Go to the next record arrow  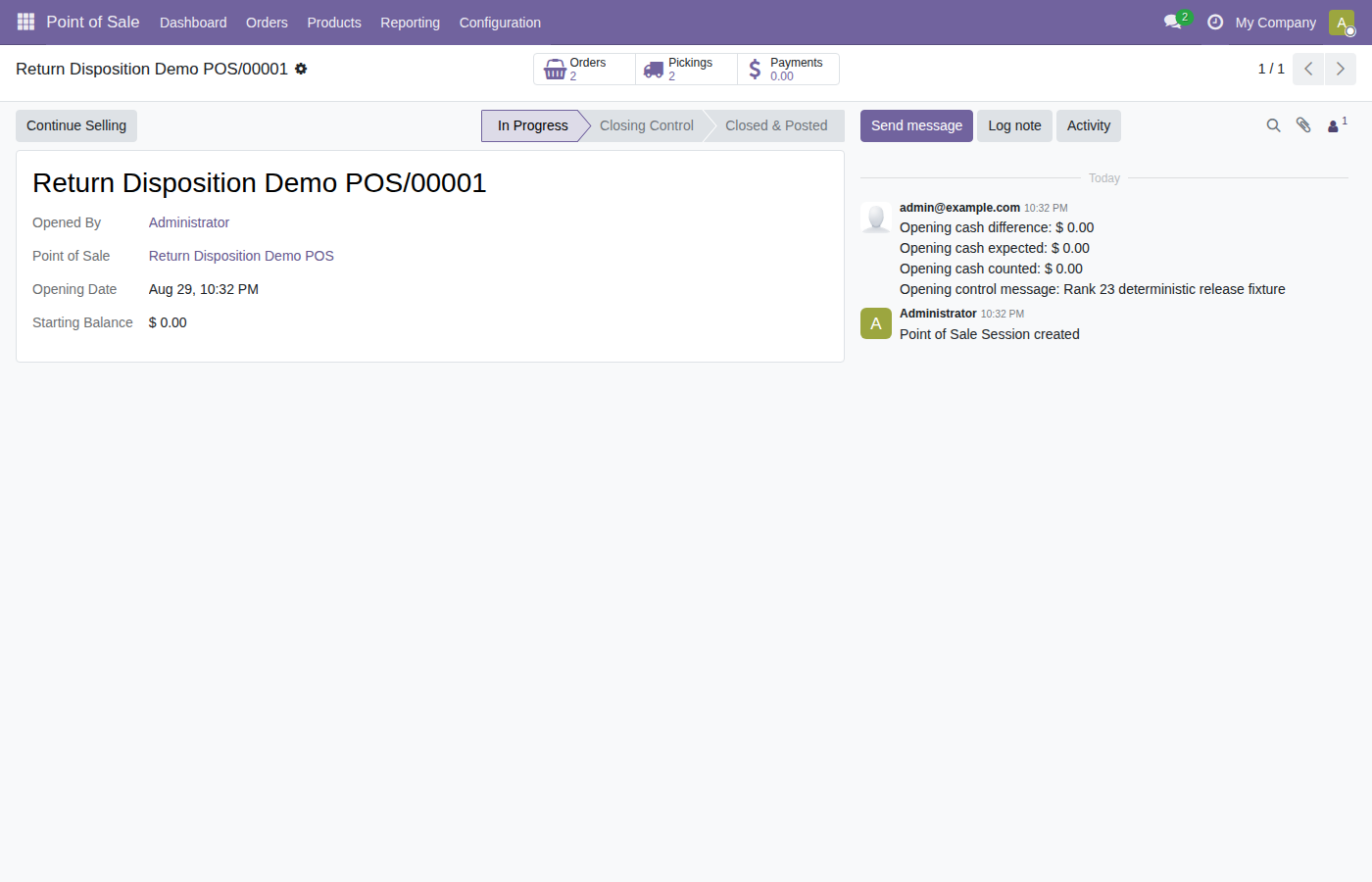pyautogui.click(x=1341, y=69)
